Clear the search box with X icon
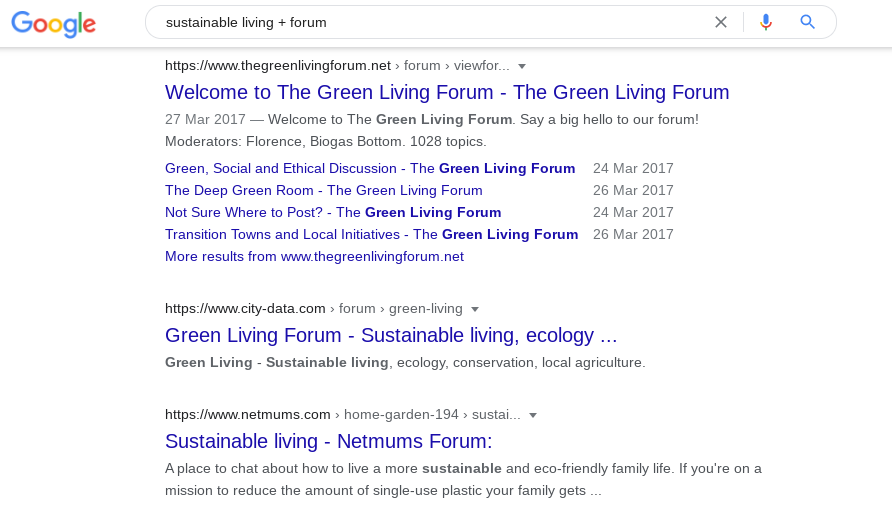Viewport: 892px width, 522px height. tap(721, 22)
